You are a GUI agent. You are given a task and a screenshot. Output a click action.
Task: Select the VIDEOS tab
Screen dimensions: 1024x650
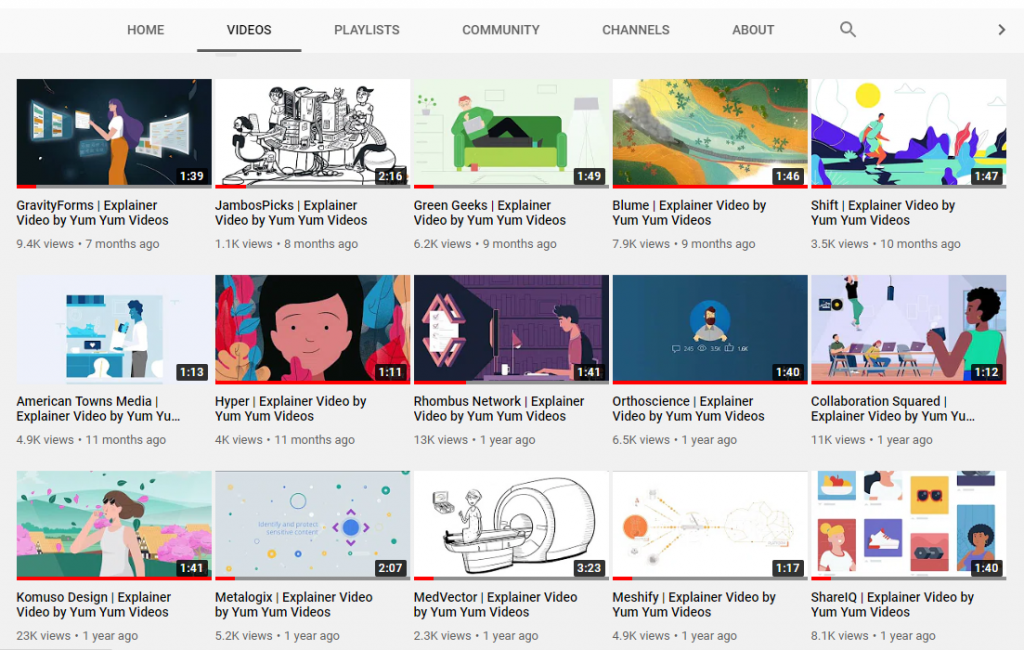[248, 30]
